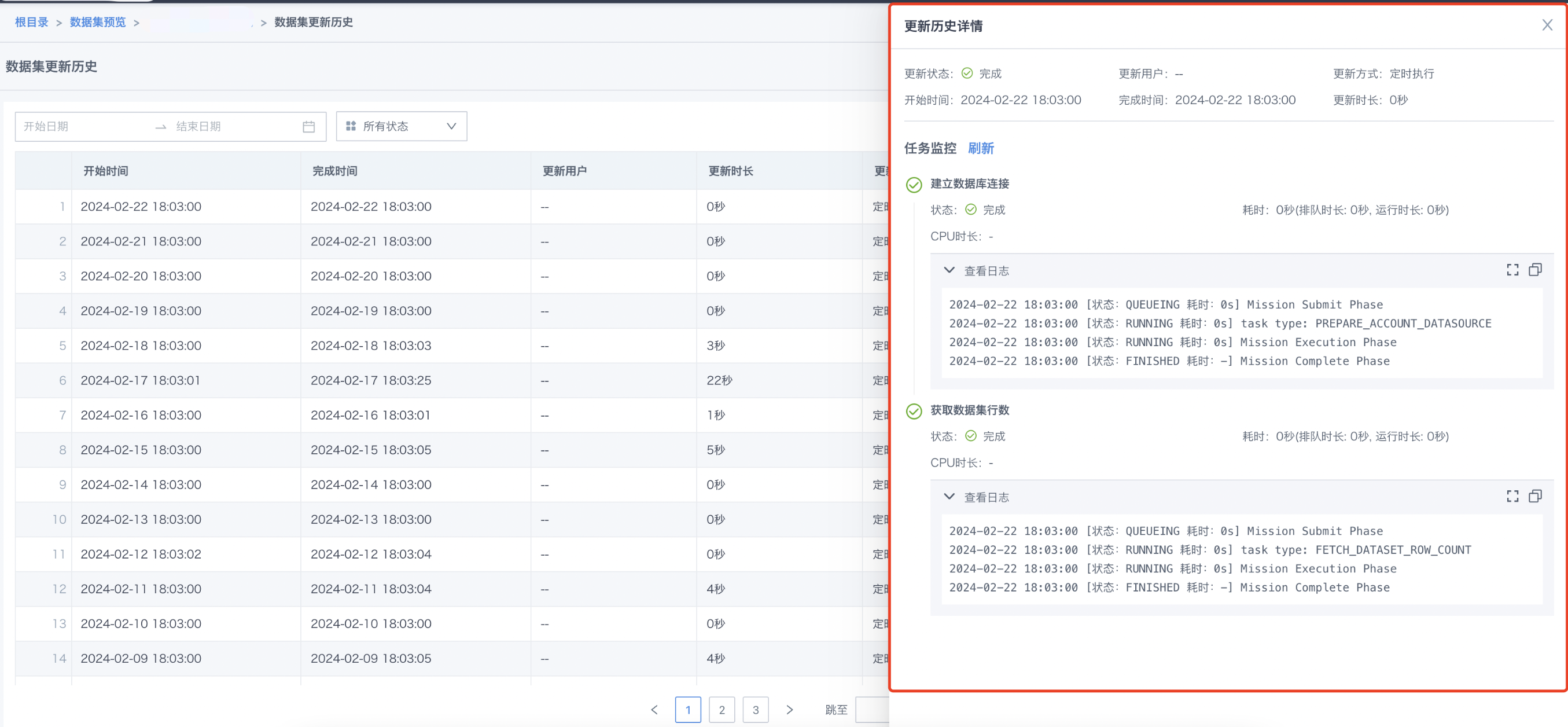Go to 数据集预览 breadcrumb
The width and height of the screenshot is (1568, 727).
point(97,22)
